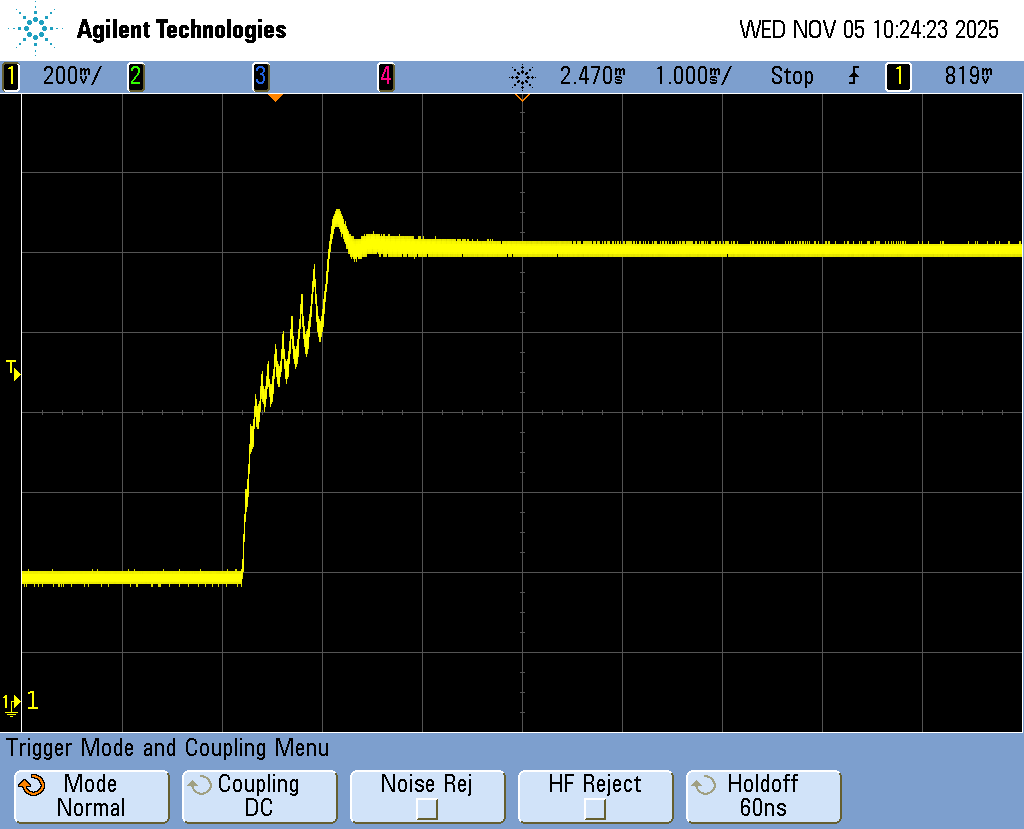Open the Coupling DC softkey options
The image size is (1024, 829).
coord(259,796)
